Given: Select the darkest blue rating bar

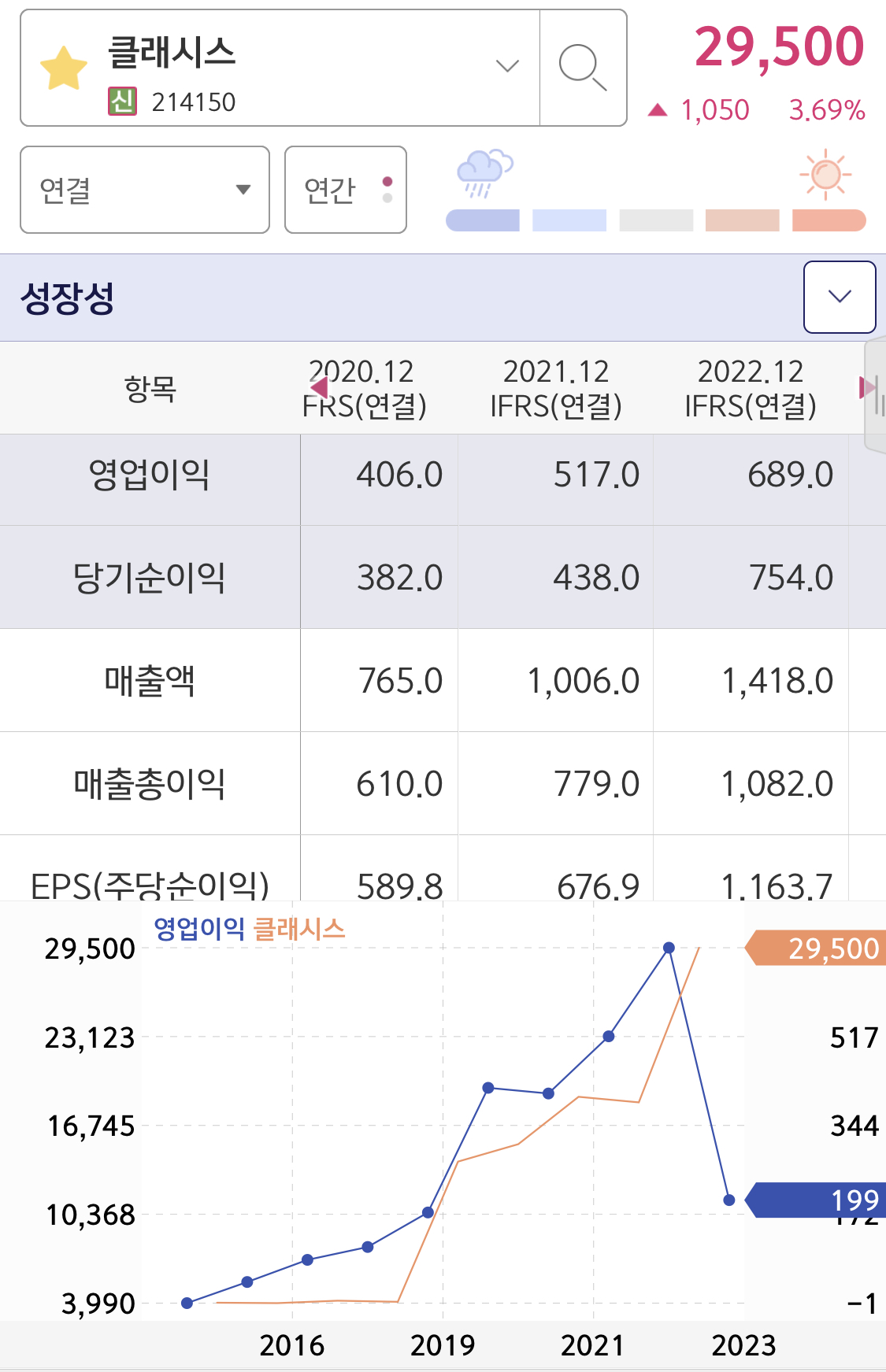Looking at the screenshot, I should (483, 220).
